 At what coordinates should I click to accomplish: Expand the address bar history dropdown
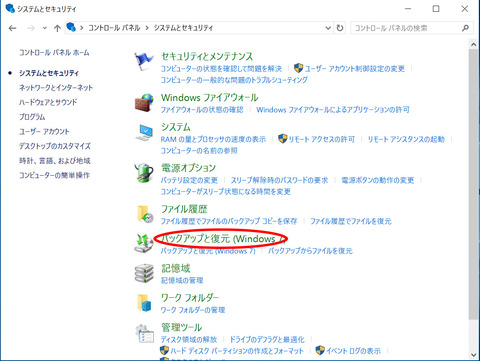pyautogui.click(x=328, y=28)
